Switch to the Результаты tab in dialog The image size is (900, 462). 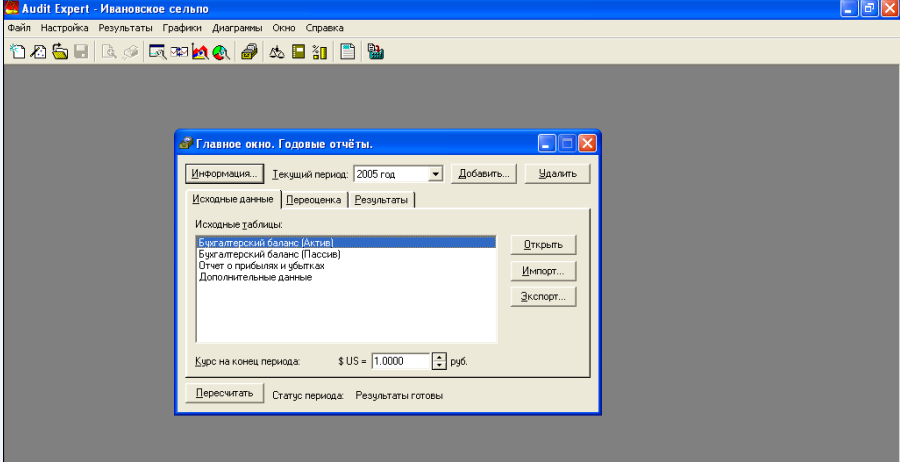(382, 200)
